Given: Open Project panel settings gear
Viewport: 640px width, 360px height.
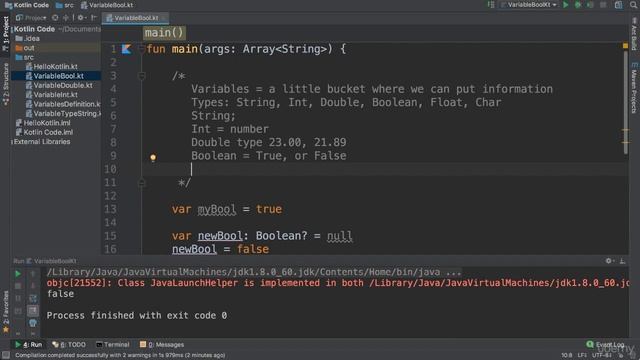Looking at the screenshot, I should [81, 18].
